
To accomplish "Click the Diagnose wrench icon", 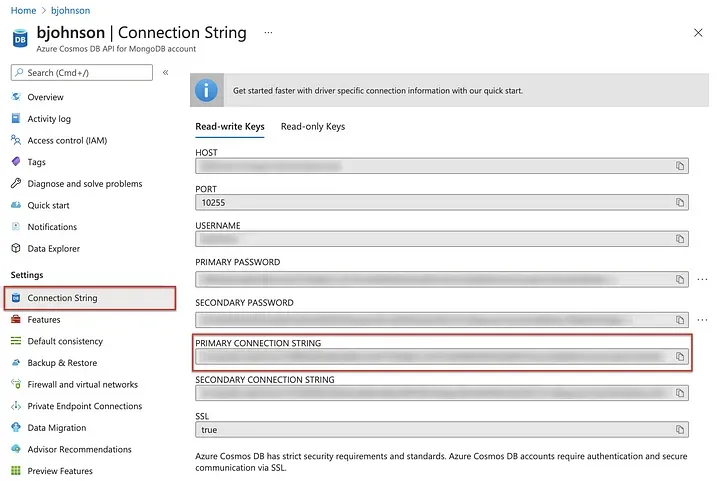I will 16,183.
